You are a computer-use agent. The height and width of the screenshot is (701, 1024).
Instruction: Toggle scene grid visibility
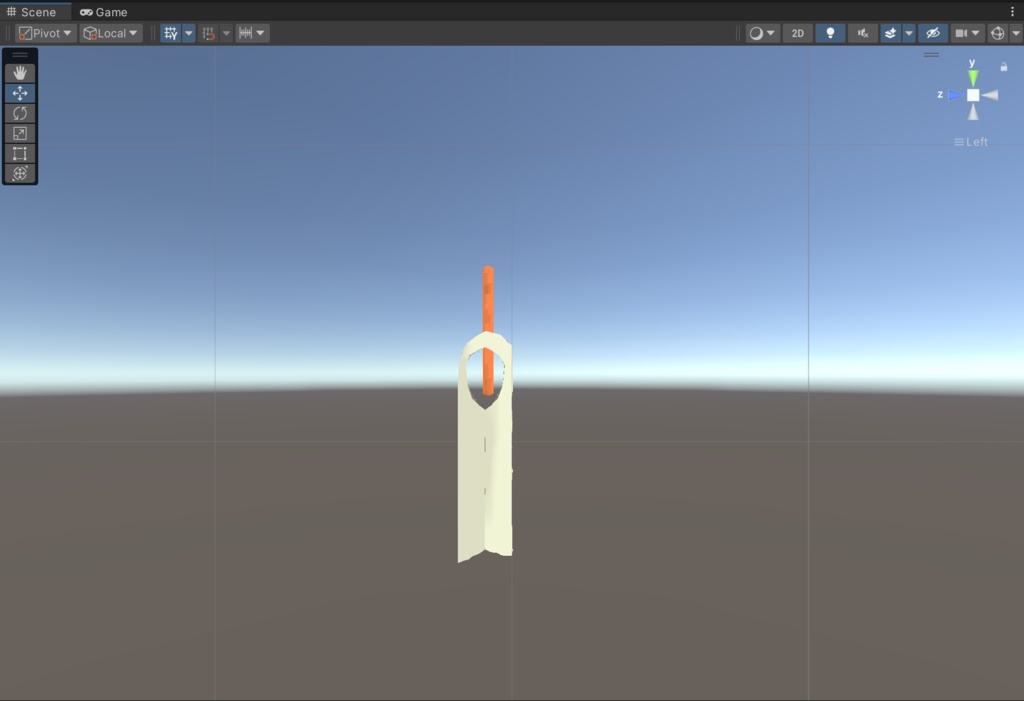170,33
